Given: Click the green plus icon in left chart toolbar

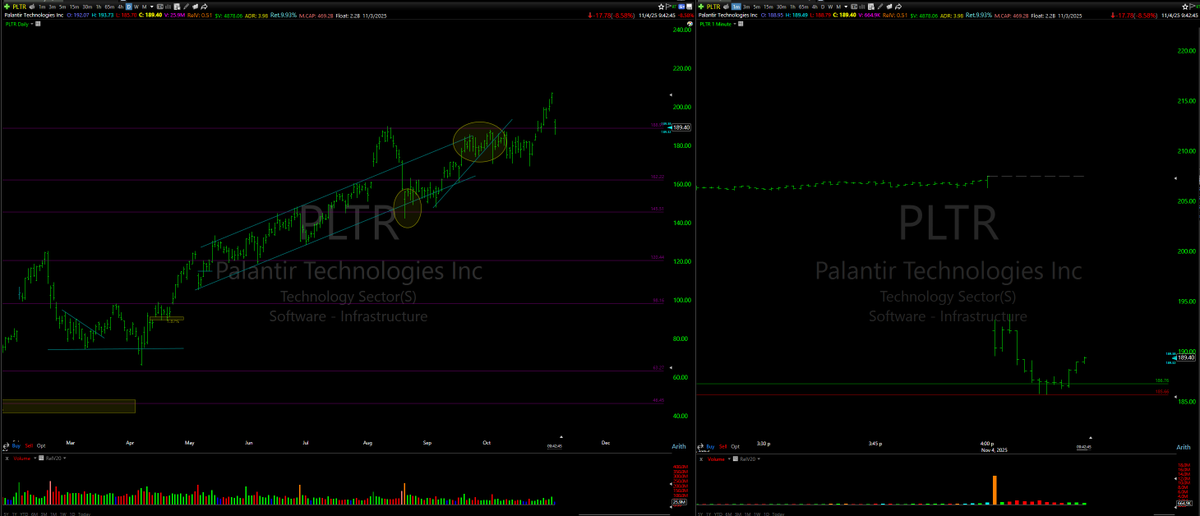Looking at the screenshot, I should (x=7, y=6).
